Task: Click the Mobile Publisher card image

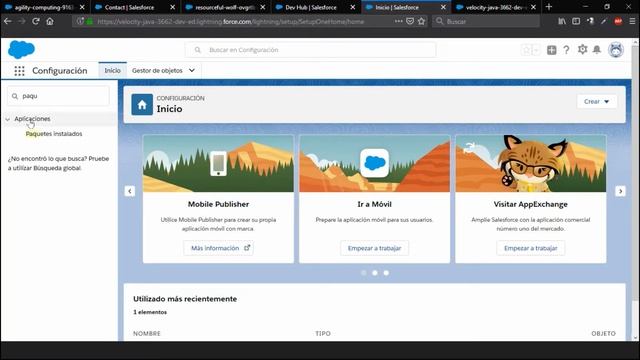Action: (218, 163)
